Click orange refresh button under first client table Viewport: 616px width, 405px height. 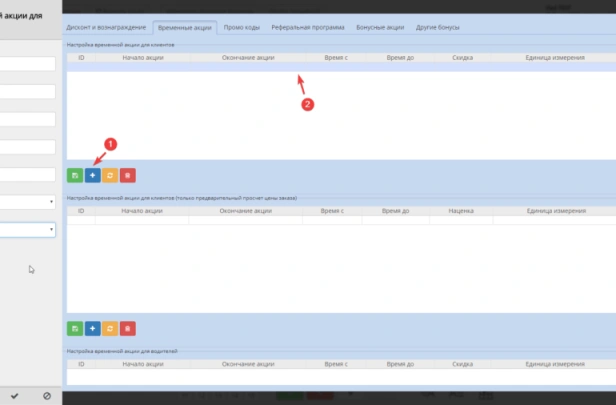[110, 175]
